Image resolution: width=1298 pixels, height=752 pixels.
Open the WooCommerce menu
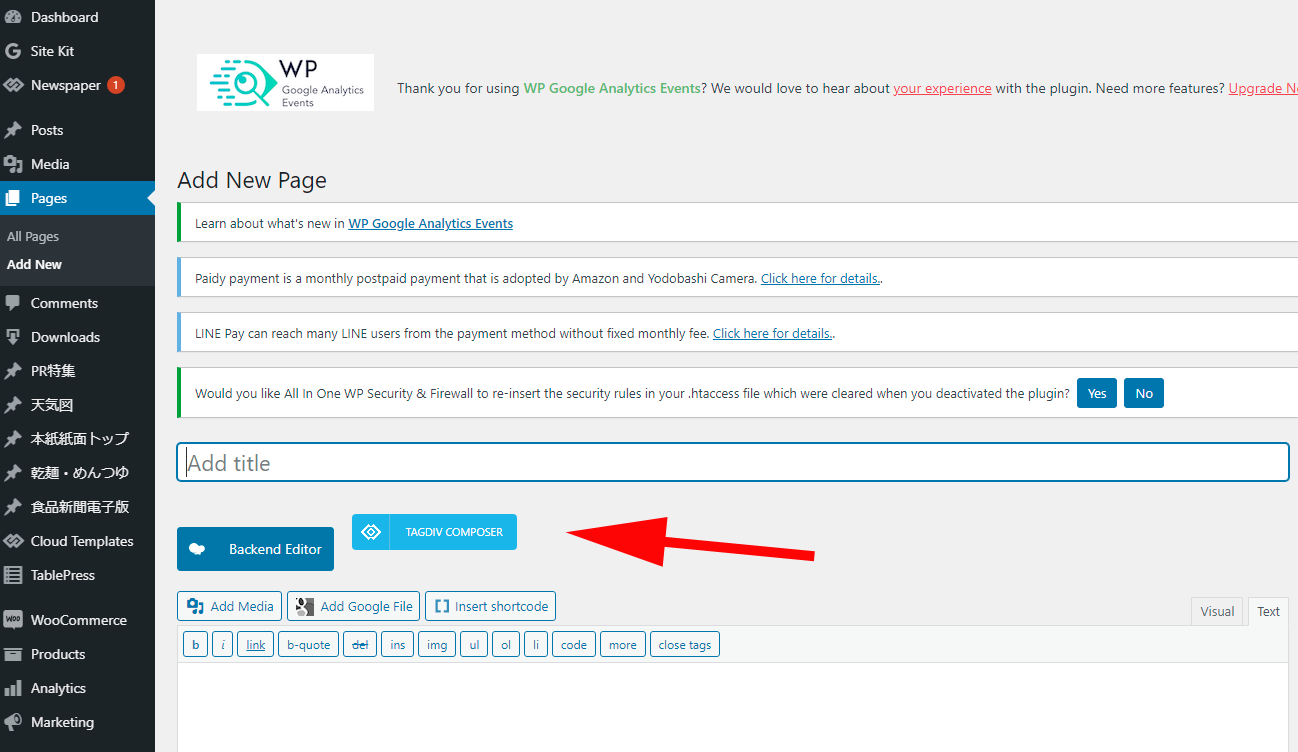pos(77,620)
